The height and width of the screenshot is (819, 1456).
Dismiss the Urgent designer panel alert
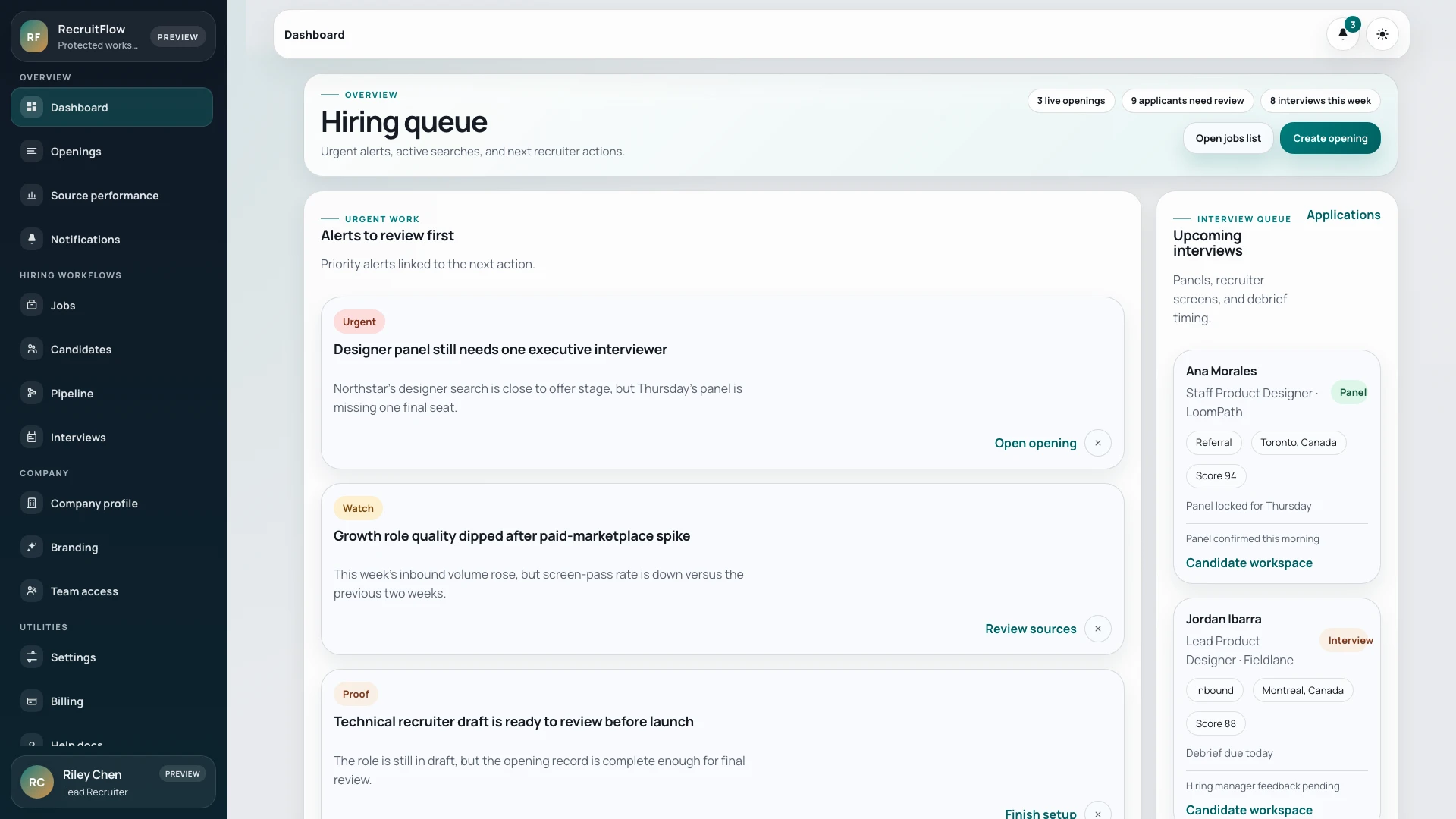point(1097,443)
